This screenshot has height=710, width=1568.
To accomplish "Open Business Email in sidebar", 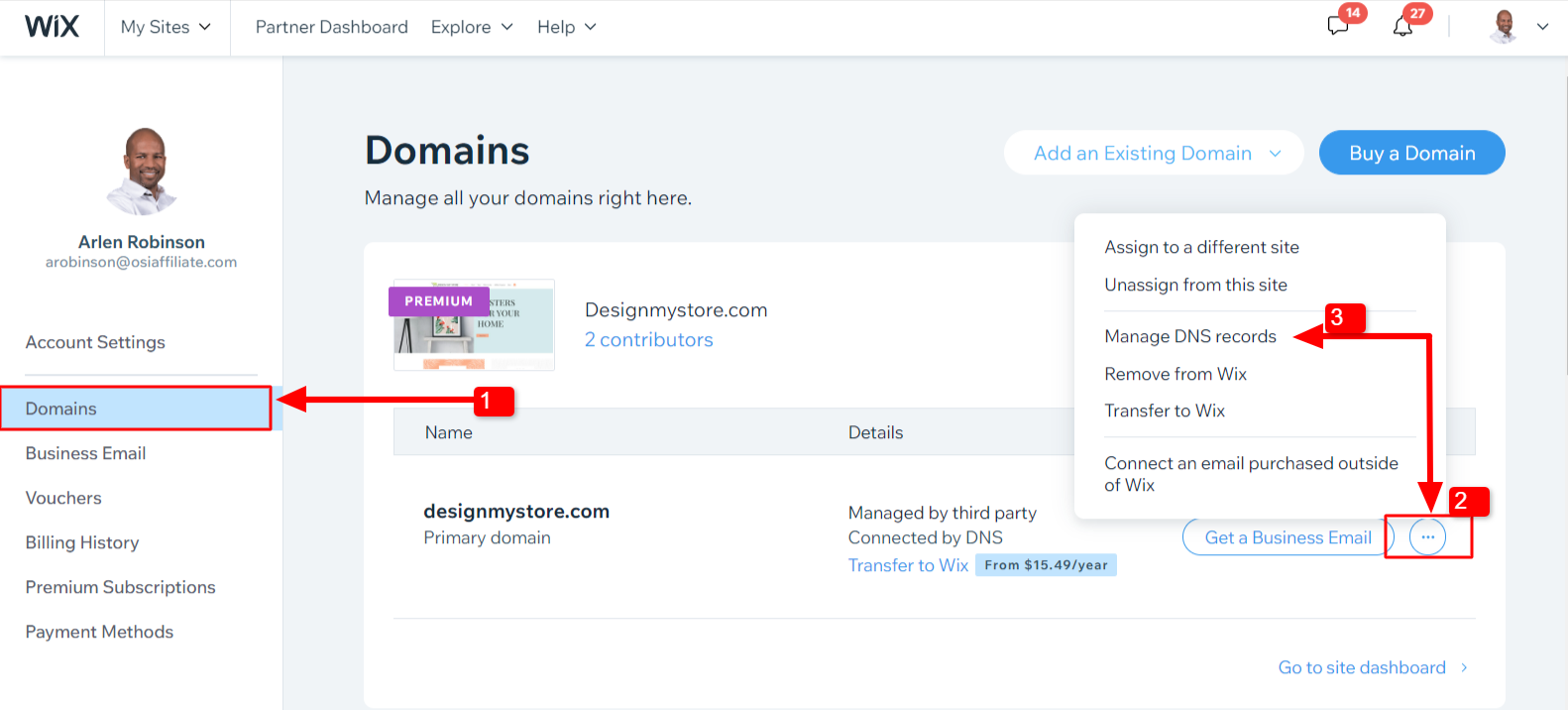I will point(85,453).
